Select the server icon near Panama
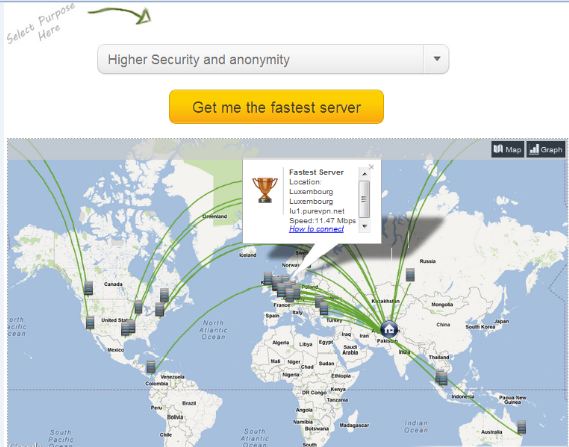 click(x=151, y=367)
